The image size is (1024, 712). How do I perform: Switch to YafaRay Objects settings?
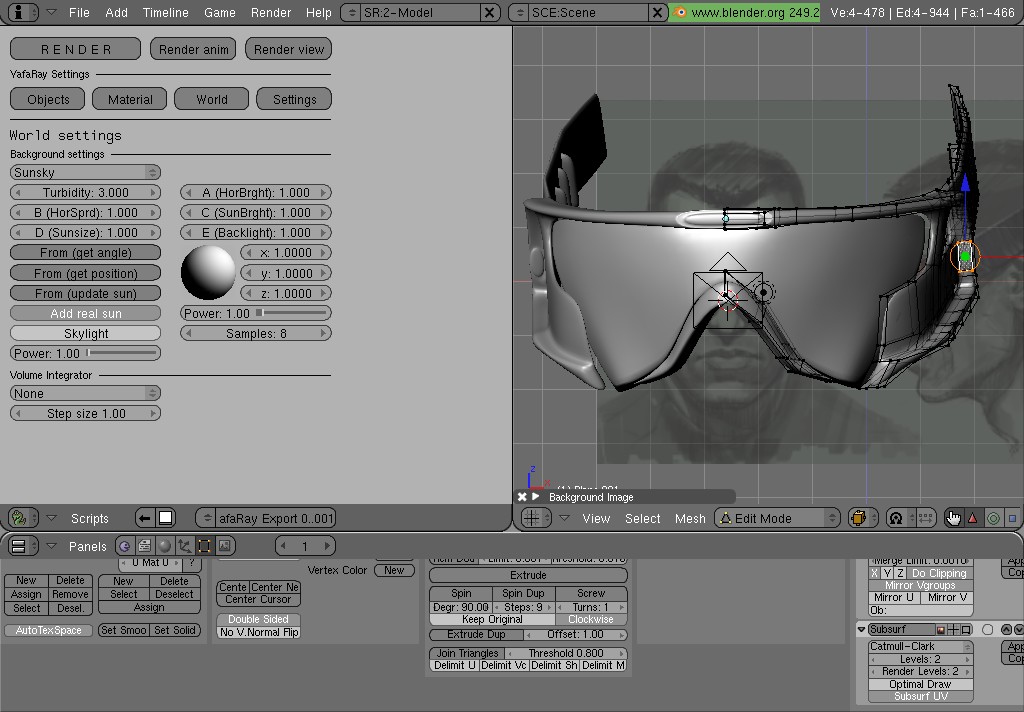click(48, 99)
